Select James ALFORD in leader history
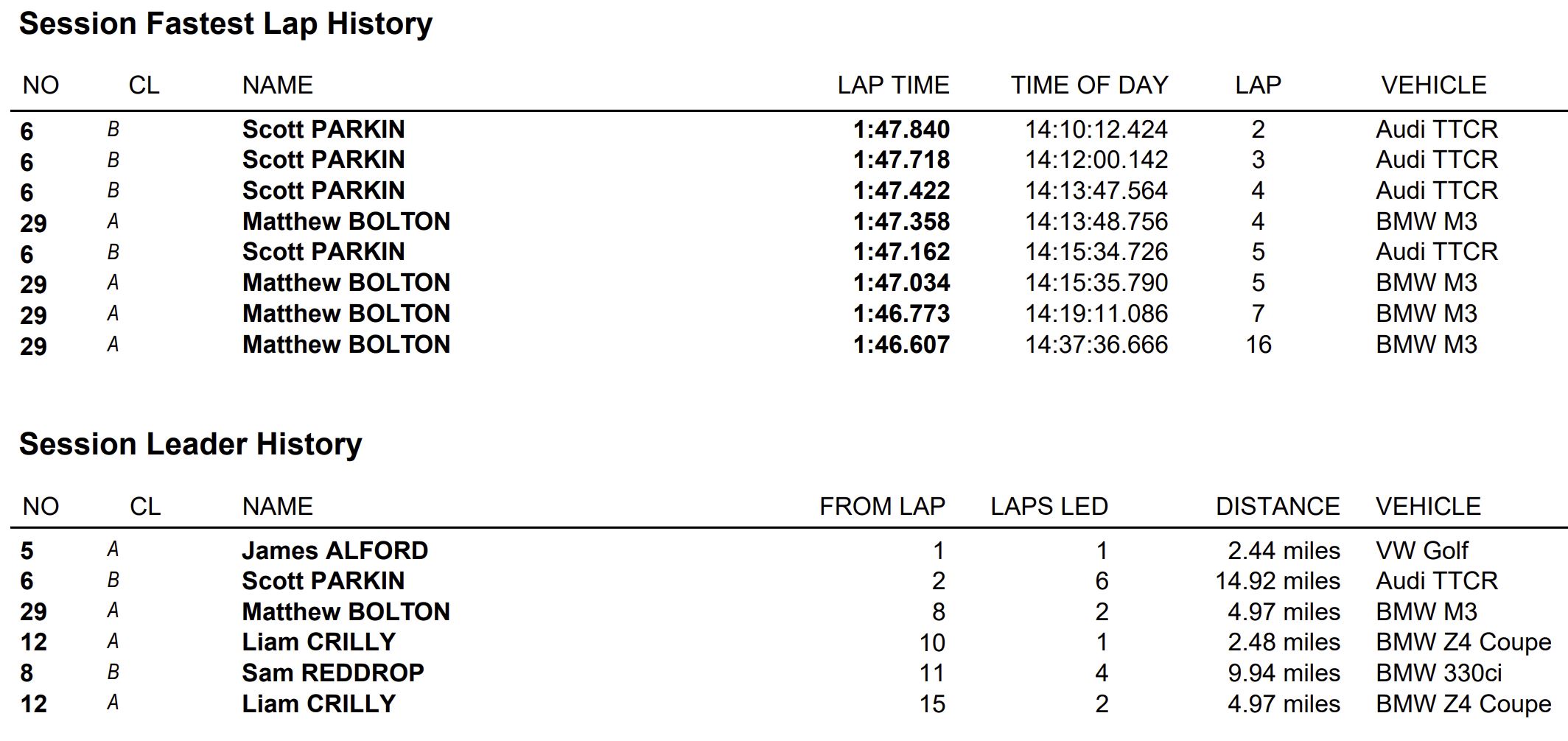1568x741 pixels. pos(335,551)
